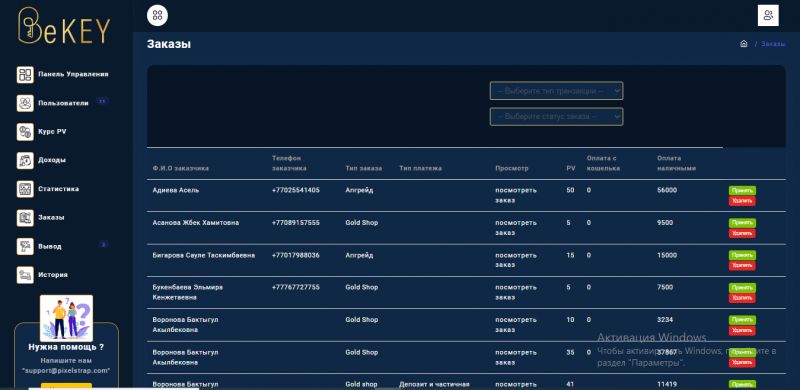Delete Бигарова Сауле Таскимбаевна's order

[x=742, y=265]
